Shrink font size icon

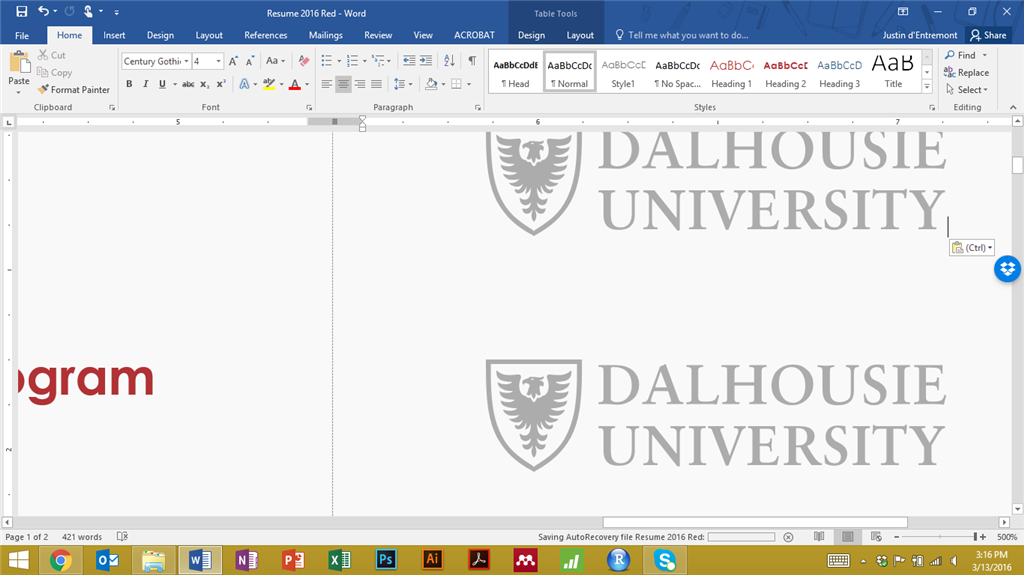tap(249, 61)
